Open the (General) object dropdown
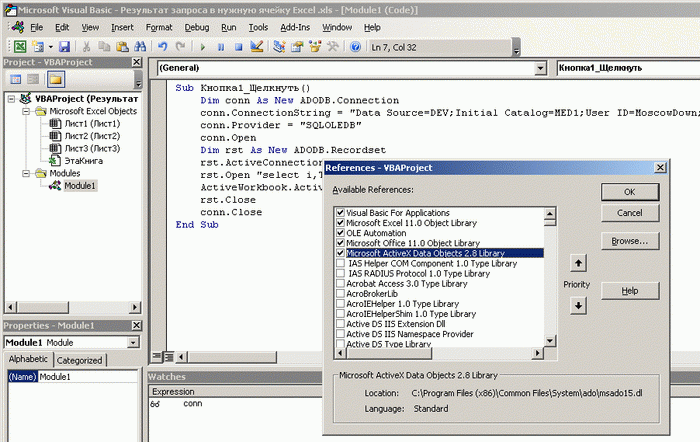 [x=540, y=68]
